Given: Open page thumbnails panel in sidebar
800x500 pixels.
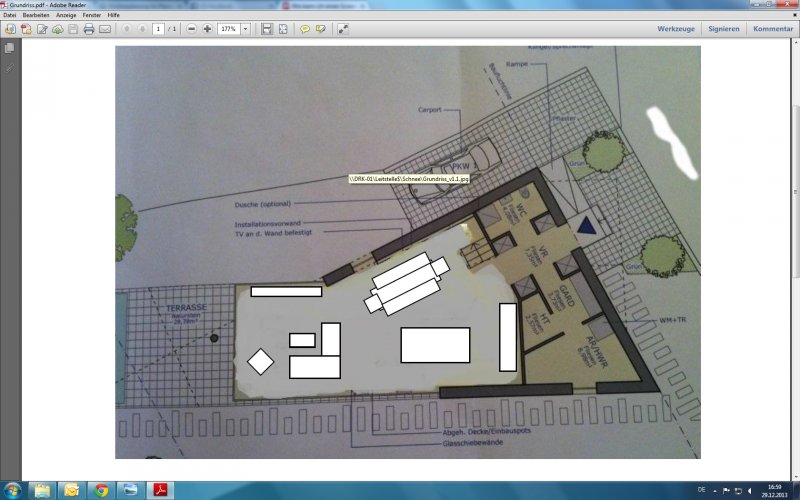Looking at the screenshot, I should [10, 48].
